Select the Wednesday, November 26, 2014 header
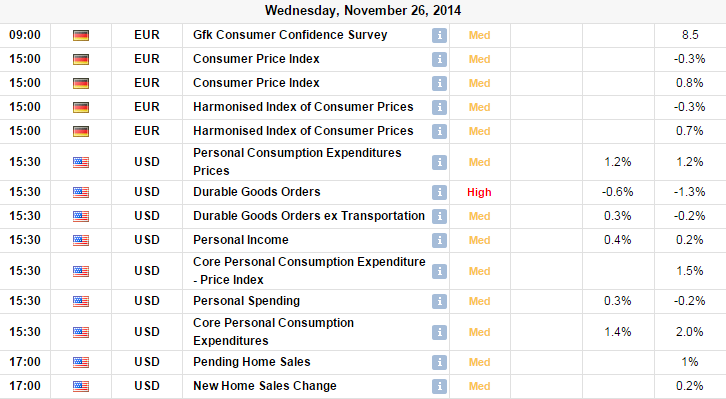The image size is (726, 399). point(363,11)
